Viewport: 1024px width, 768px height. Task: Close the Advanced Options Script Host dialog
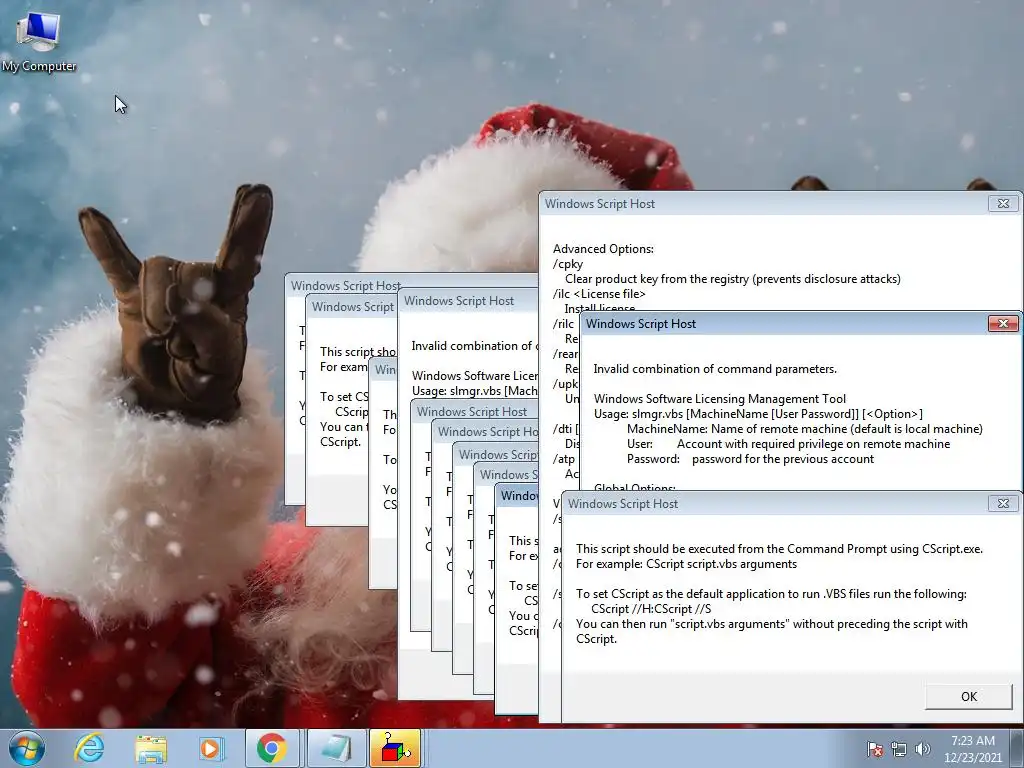pyautogui.click(x=1003, y=203)
